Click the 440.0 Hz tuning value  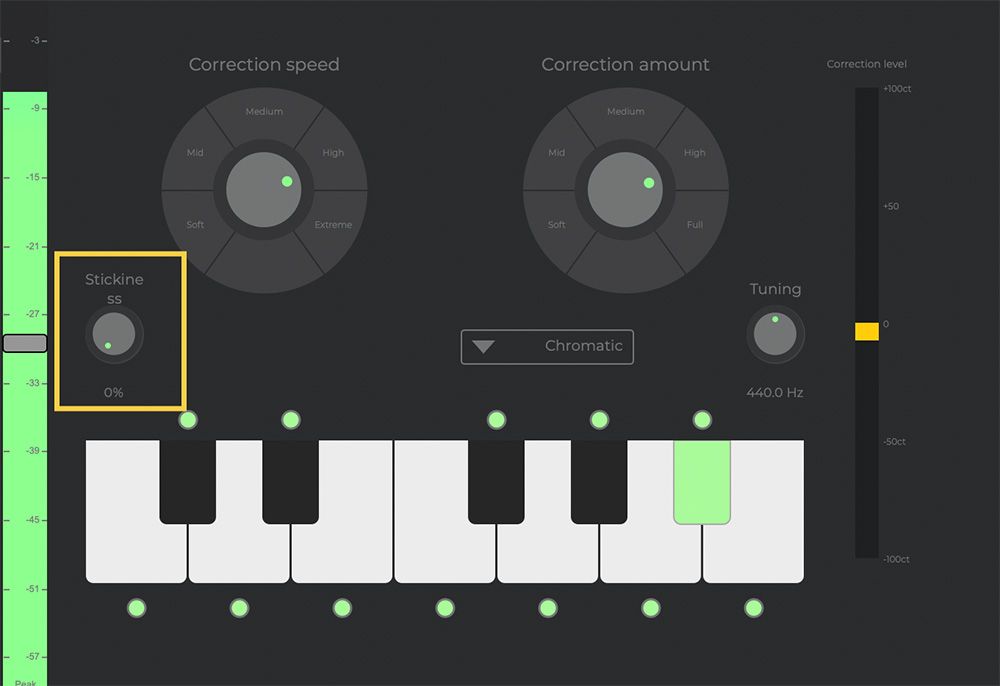(775, 392)
